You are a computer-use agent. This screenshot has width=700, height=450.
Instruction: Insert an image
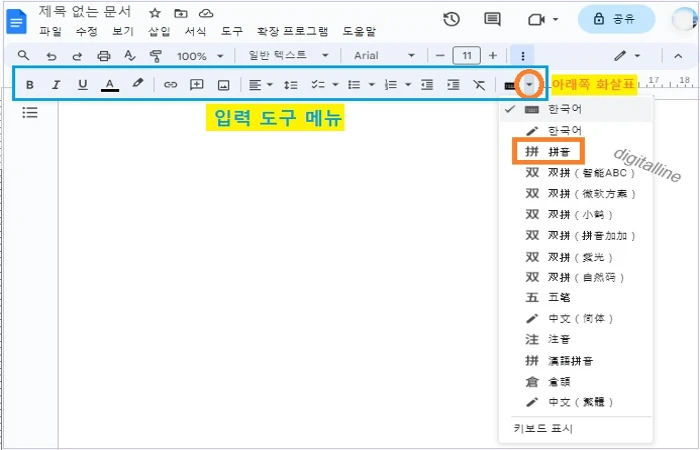click(x=223, y=85)
